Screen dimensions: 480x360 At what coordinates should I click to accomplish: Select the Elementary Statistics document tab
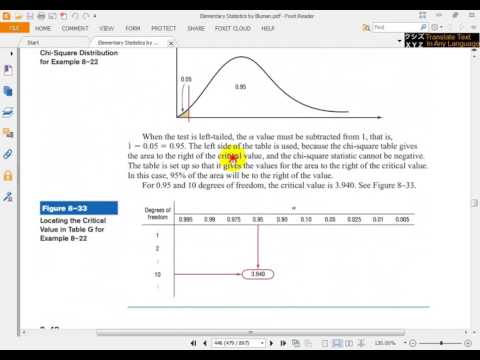click(x=128, y=43)
